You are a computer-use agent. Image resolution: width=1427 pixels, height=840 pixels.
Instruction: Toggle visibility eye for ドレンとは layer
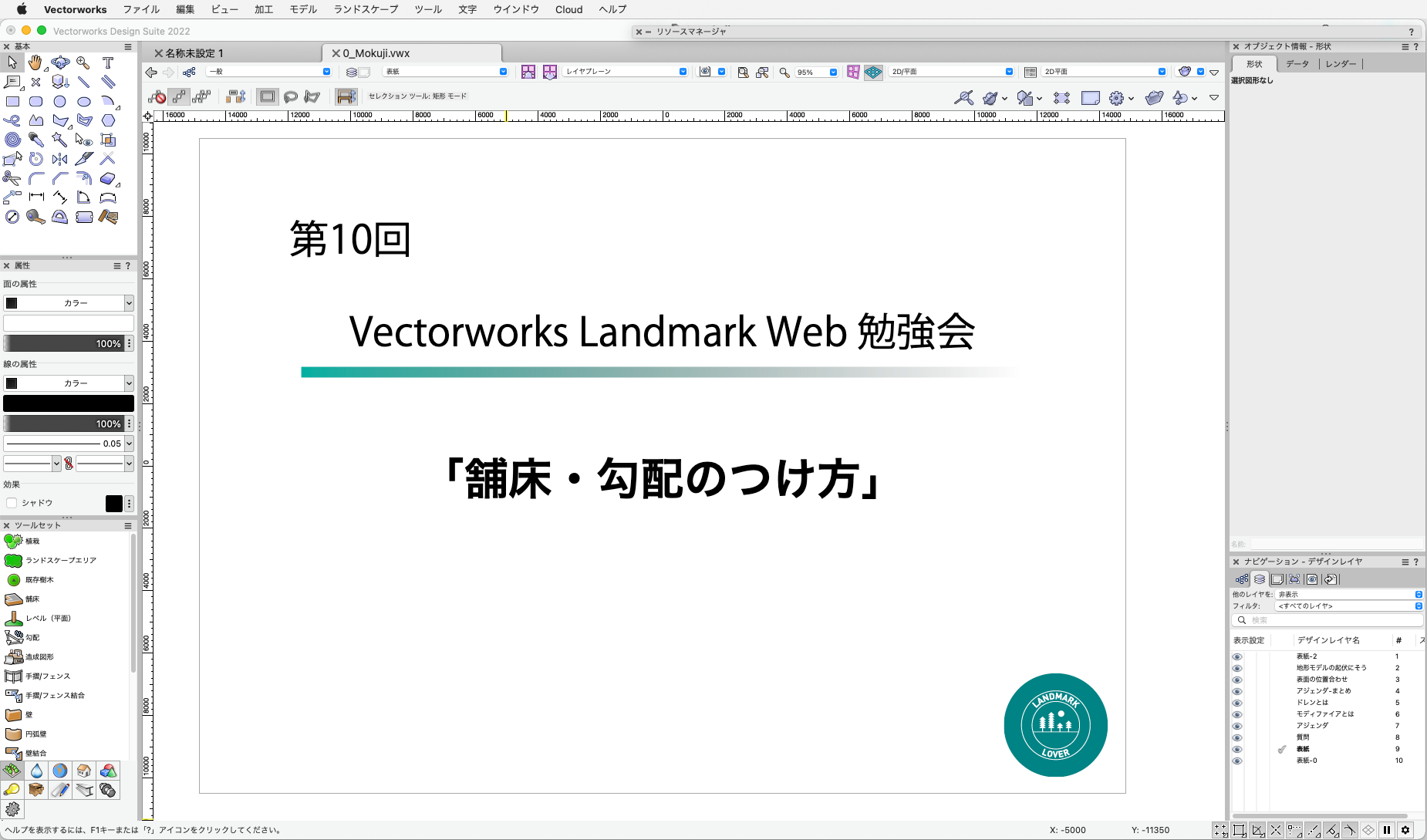tap(1237, 703)
